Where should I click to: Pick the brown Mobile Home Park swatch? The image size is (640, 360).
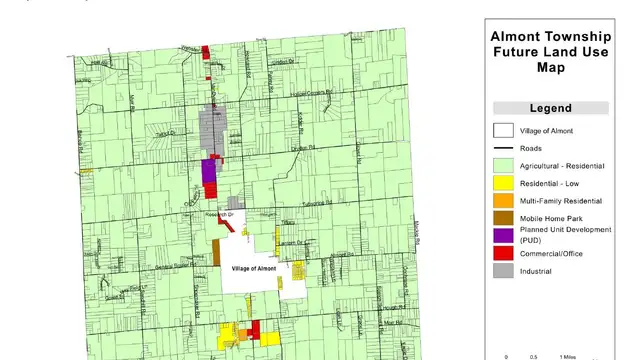[x=503, y=218]
